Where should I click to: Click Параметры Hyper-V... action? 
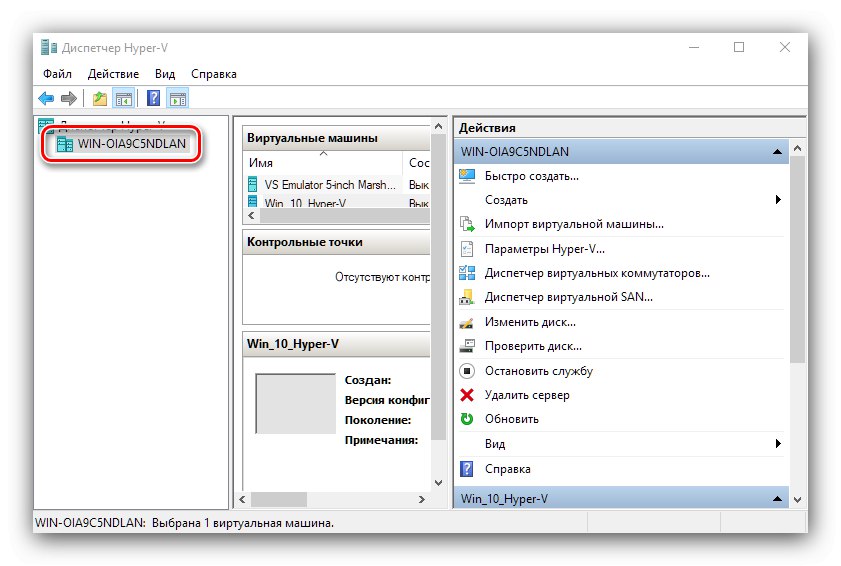click(545, 249)
